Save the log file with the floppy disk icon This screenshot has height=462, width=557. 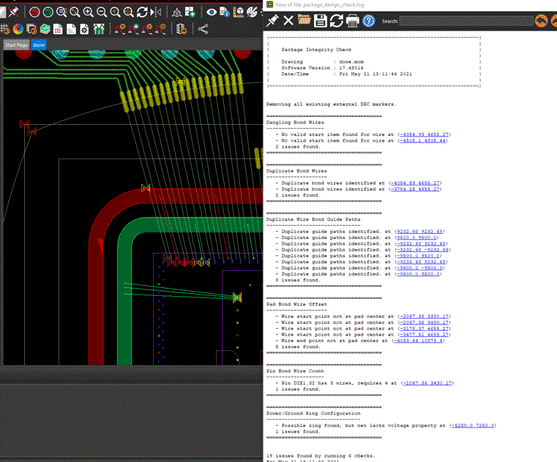point(320,21)
